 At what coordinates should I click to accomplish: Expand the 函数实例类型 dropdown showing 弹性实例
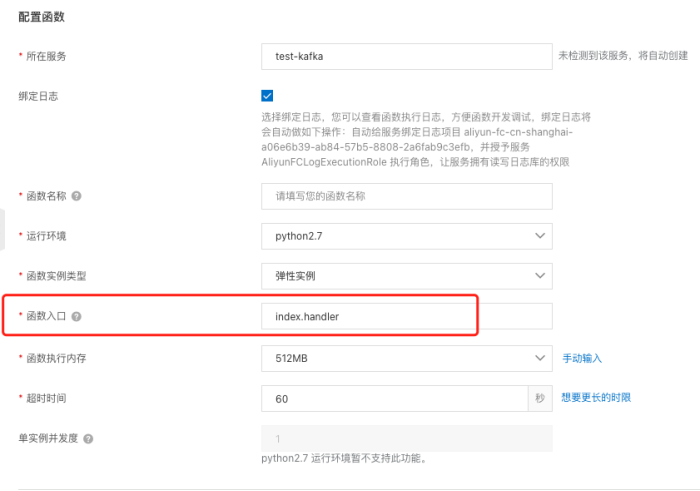(x=406, y=276)
